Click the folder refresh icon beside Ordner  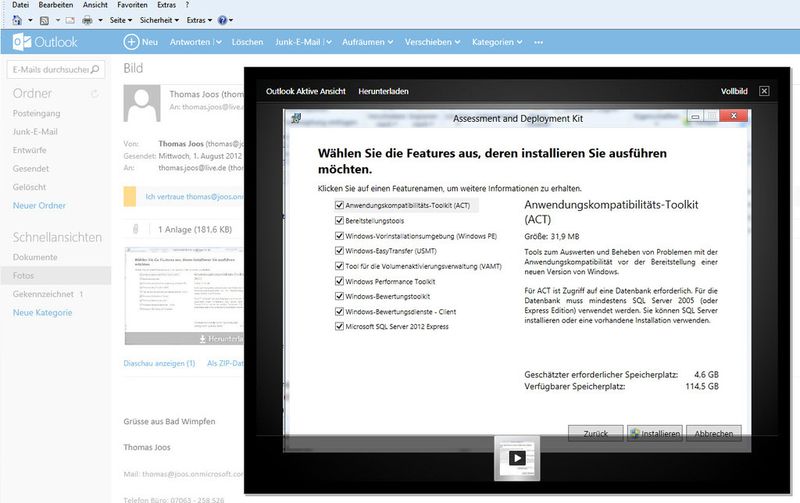click(x=94, y=93)
